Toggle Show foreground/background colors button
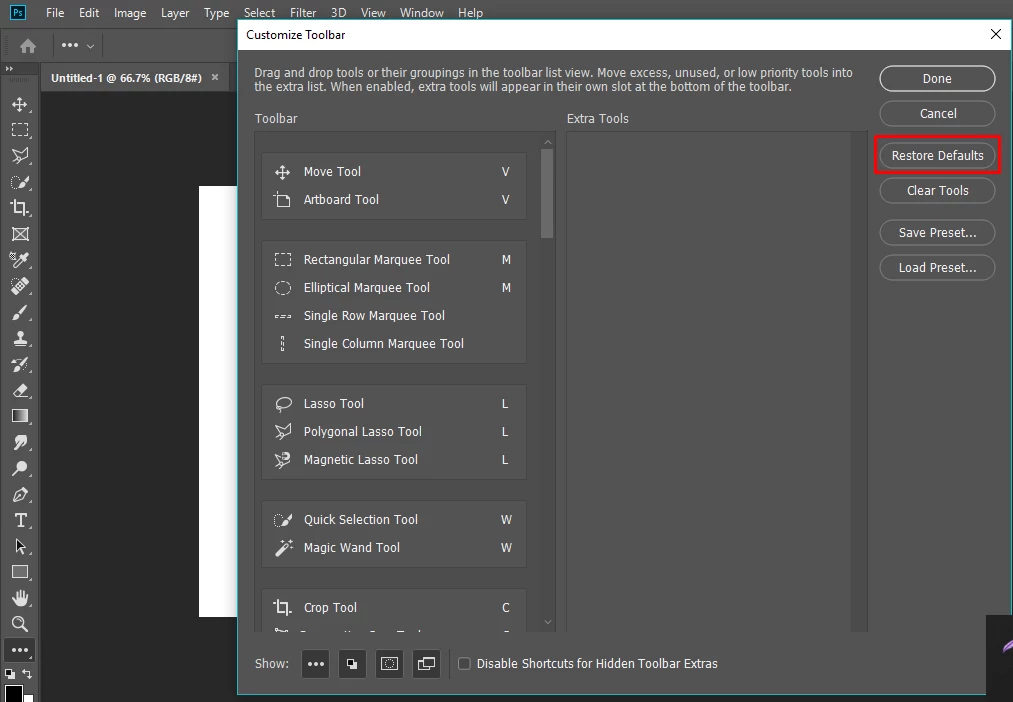This screenshot has width=1013, height=702. [x=352, y=664]
